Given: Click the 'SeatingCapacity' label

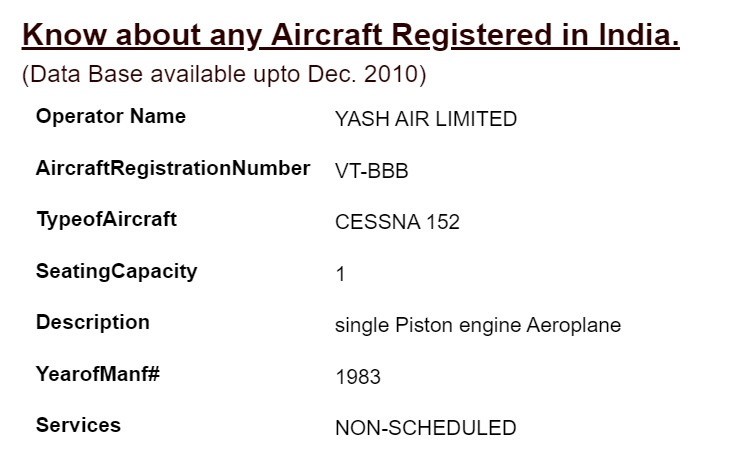Looking at the screenshot, I should 116,271.
